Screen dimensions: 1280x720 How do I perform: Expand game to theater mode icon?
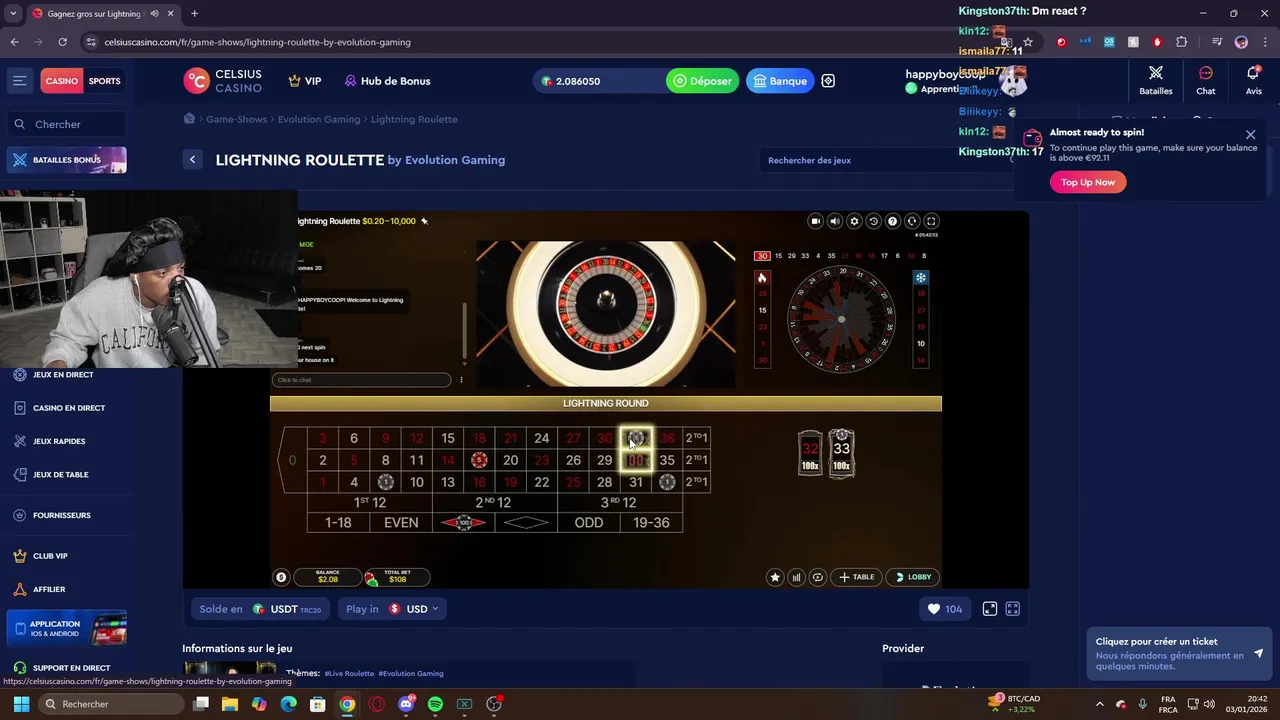[x=989, y=609]
